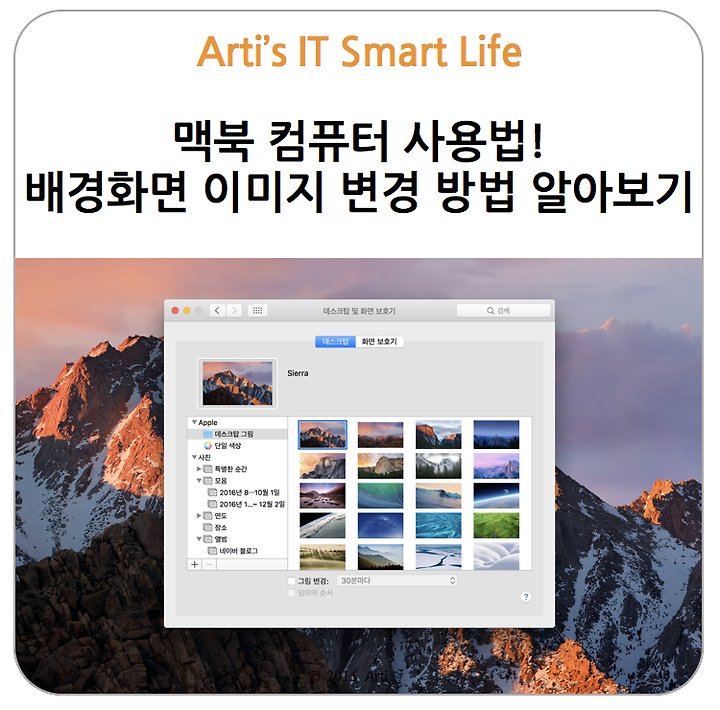
Task: Select the 데스크탑 그림 folder
Action: click(x=238, y=434)
